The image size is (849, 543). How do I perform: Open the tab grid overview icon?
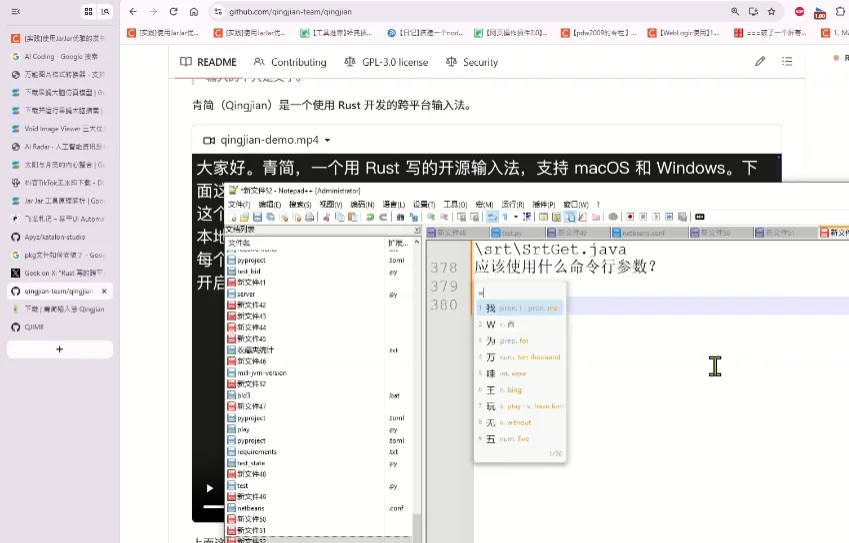pos(88,11)
